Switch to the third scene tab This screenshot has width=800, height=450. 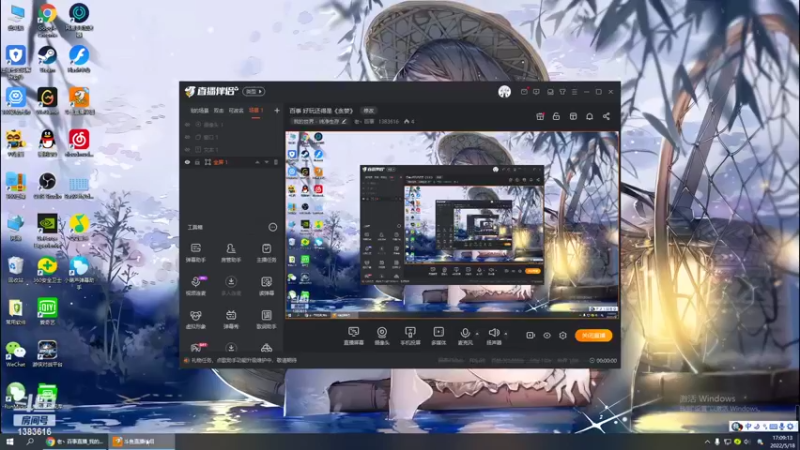point(236,111)
